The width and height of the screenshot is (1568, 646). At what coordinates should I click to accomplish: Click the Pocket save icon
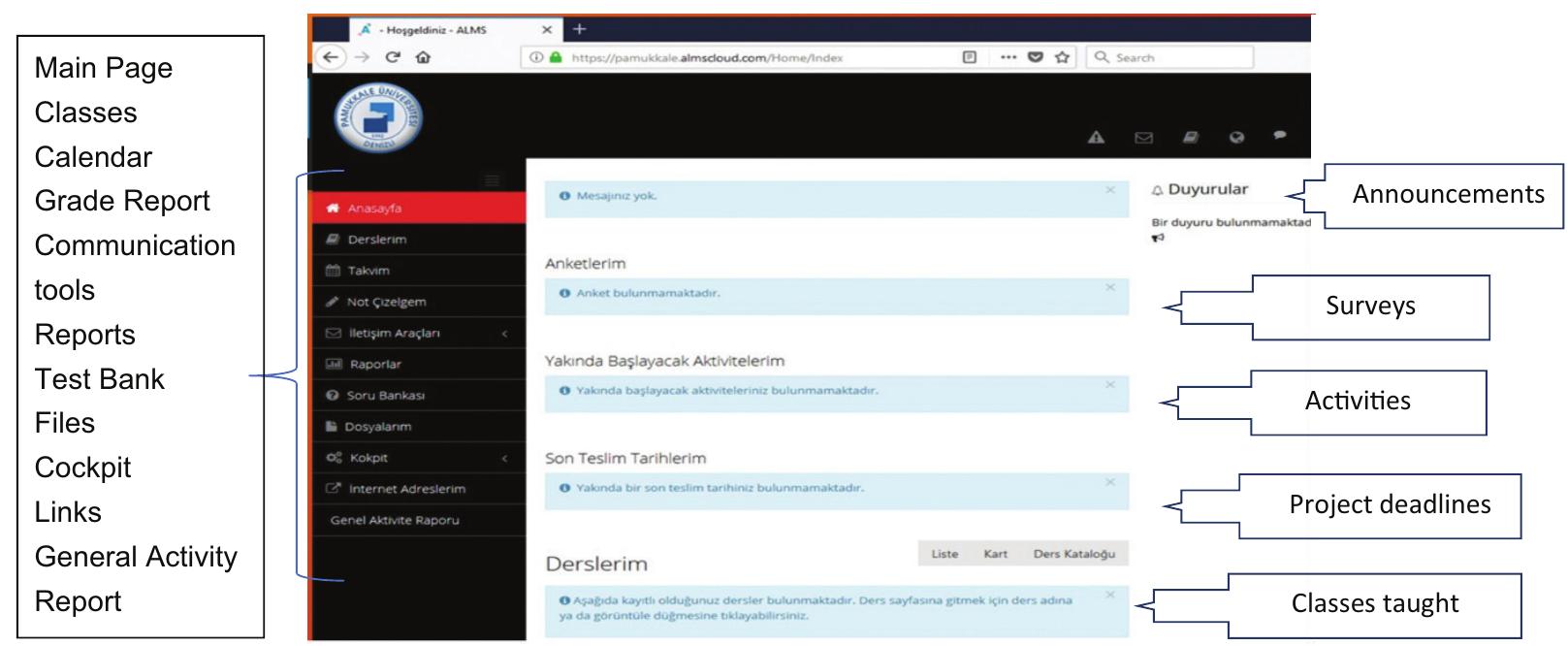pos(1035,57)
